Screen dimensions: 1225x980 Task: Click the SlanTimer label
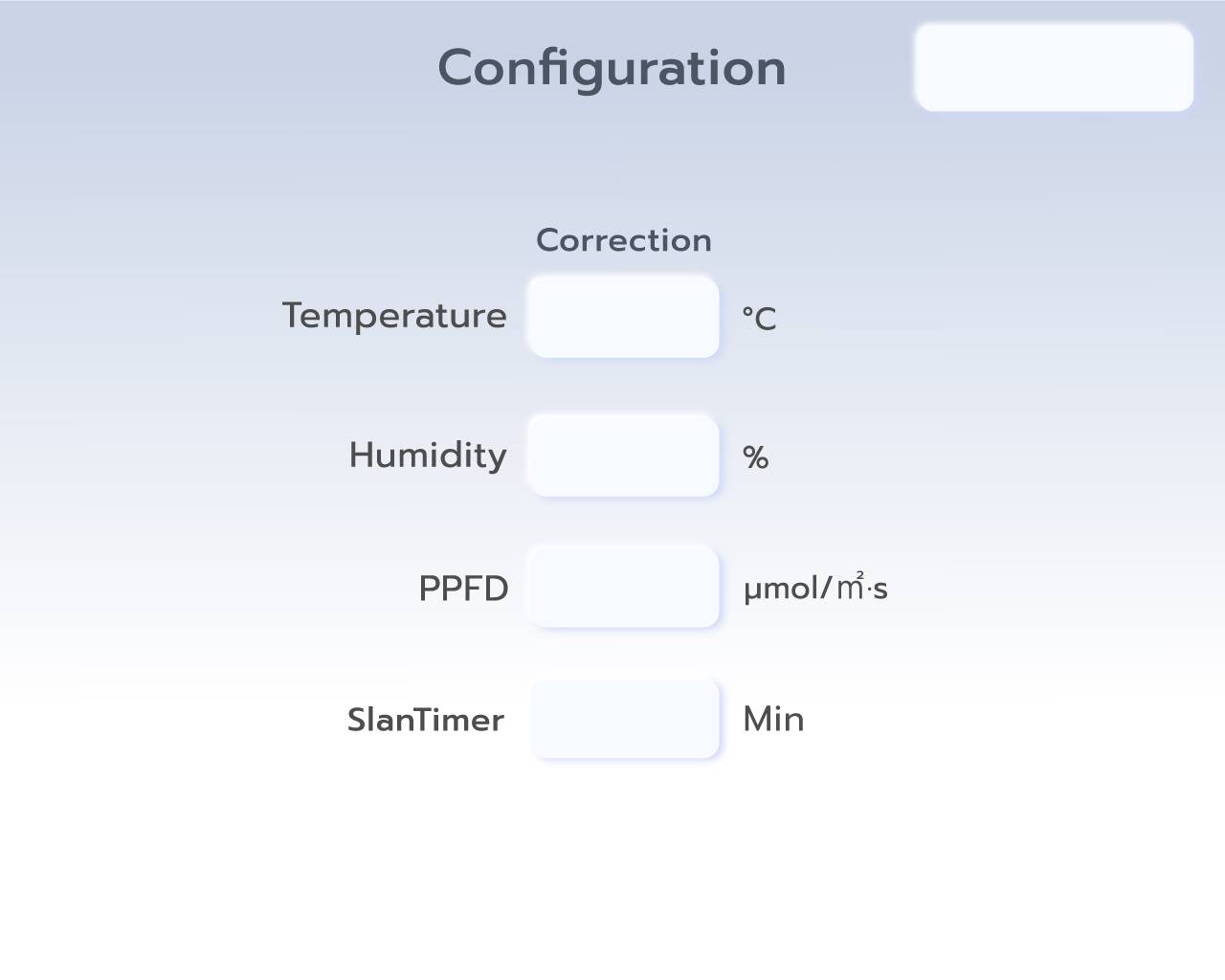(x=425, y=720)
